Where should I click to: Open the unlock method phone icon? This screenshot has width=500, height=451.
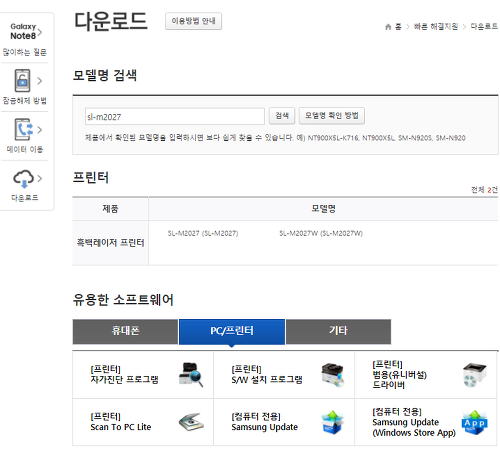pos(22,80)
